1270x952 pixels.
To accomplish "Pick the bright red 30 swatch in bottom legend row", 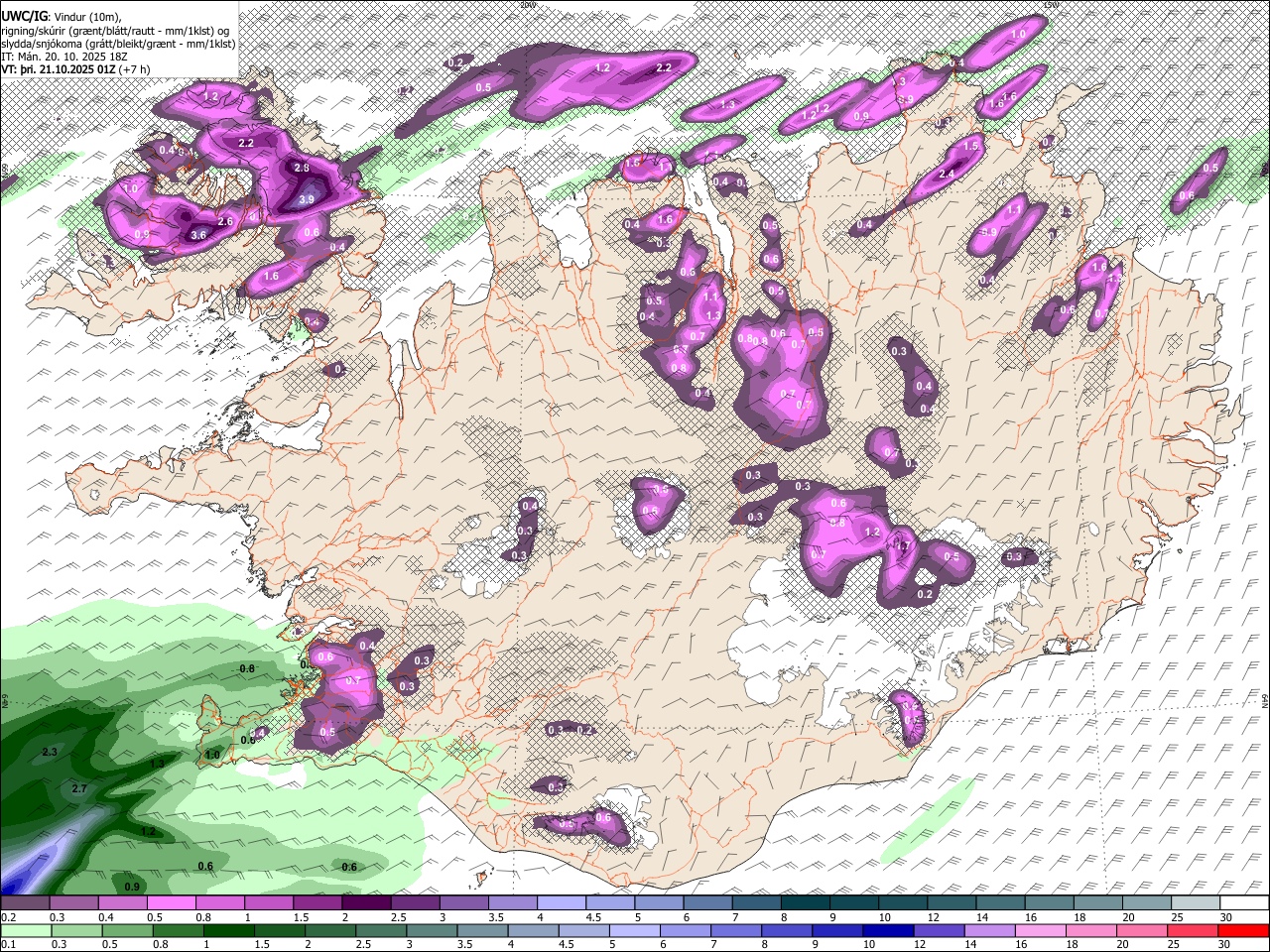I will [1243, 930].
